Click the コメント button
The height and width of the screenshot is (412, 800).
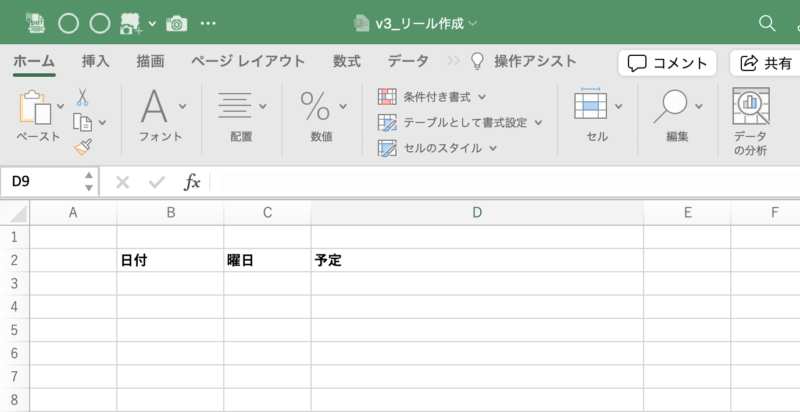coord(667,63)
